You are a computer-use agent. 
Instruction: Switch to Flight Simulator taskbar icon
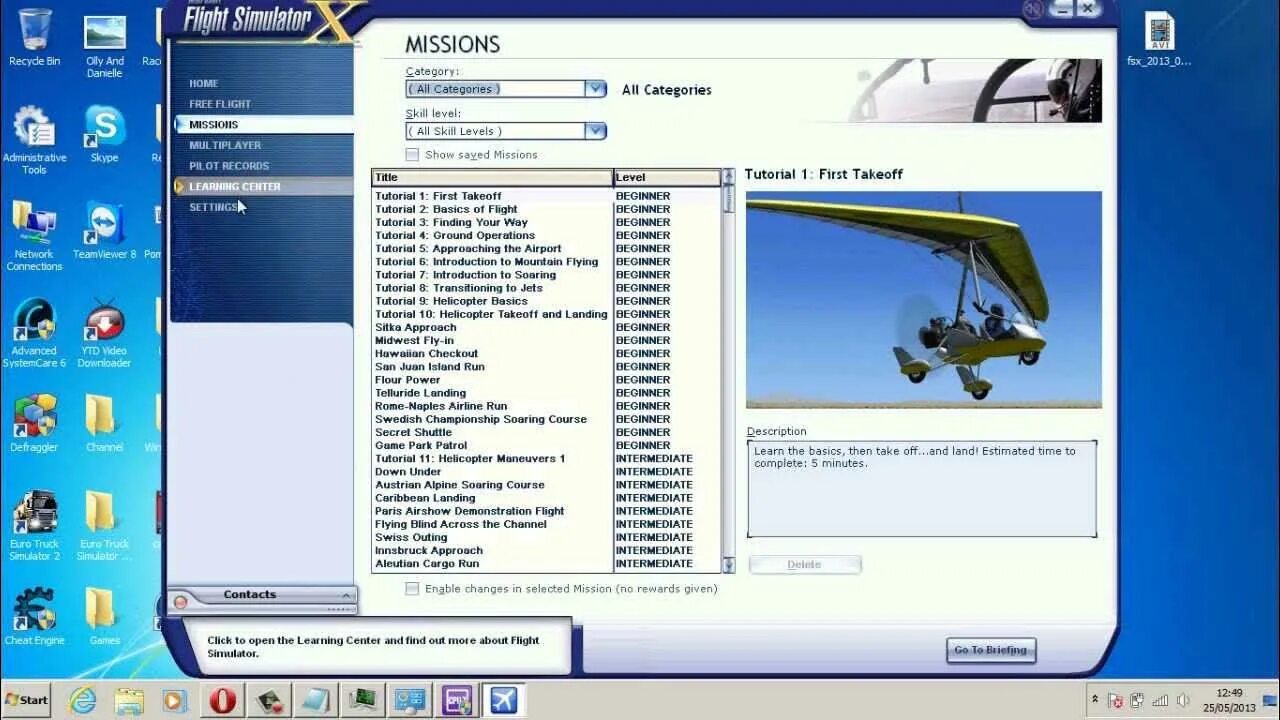(503, 700)
